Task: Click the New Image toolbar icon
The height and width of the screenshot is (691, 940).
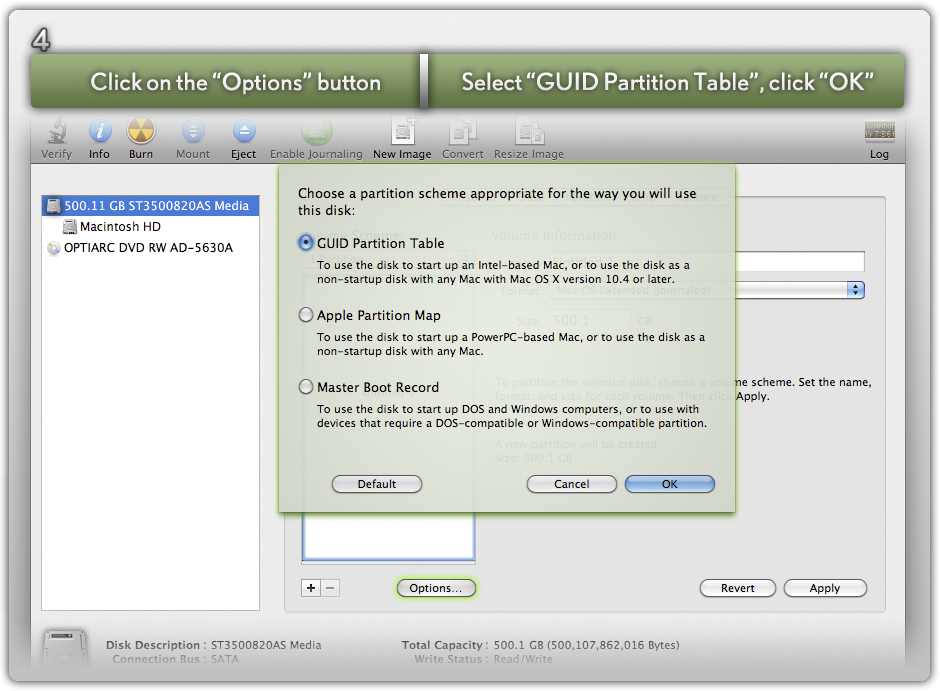Action: (403, 130)
